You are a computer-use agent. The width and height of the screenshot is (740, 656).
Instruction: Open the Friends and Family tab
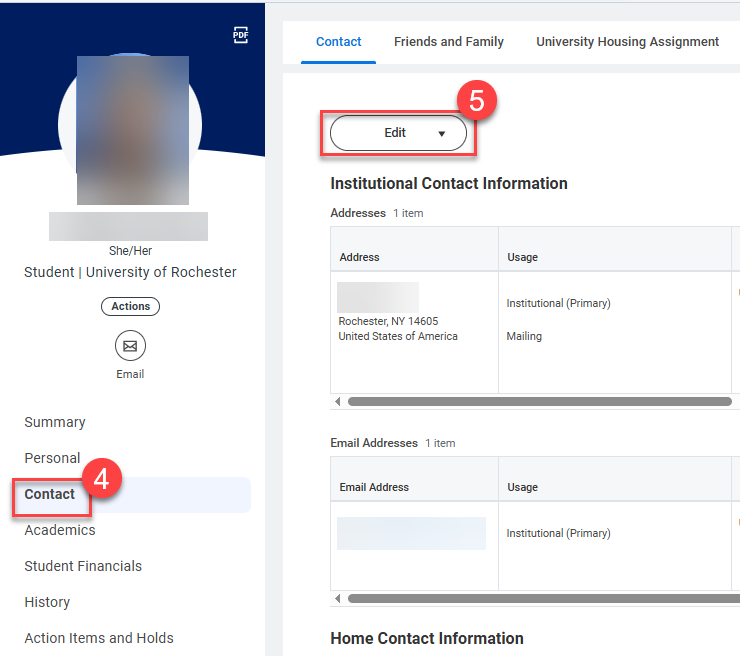[449, 42]
